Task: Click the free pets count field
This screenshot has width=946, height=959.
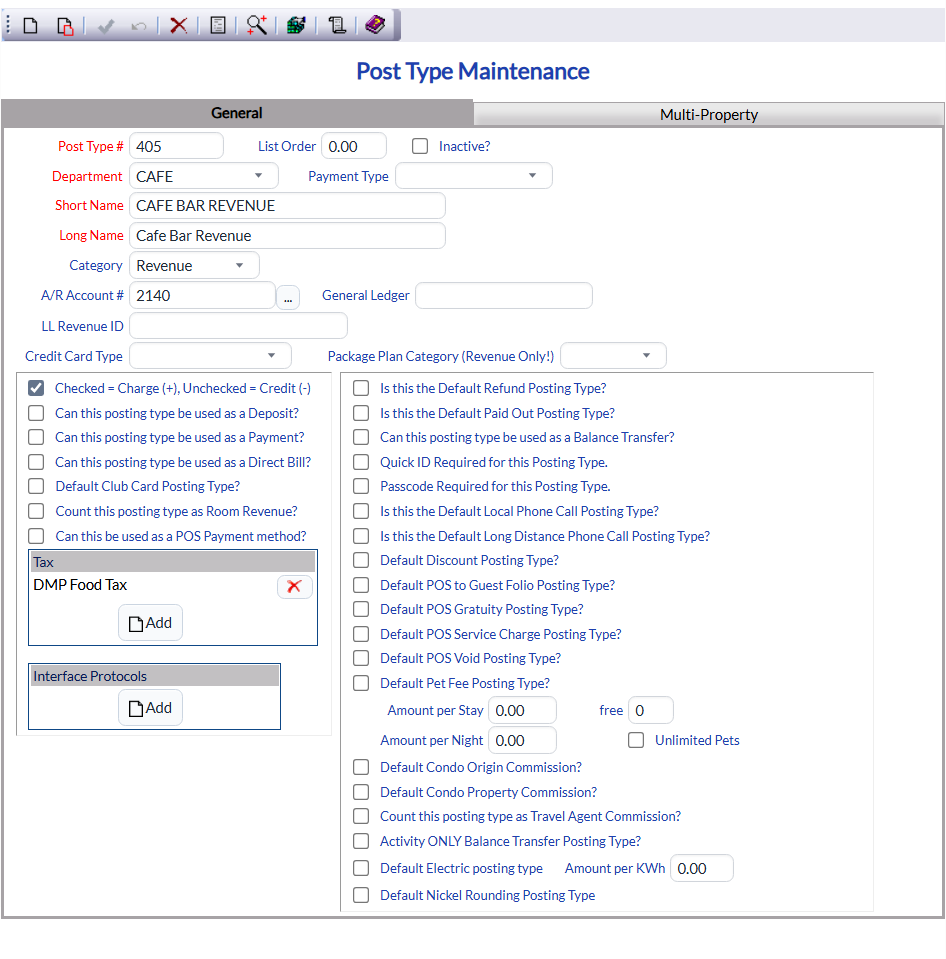Action: click(x=651, y=711)
